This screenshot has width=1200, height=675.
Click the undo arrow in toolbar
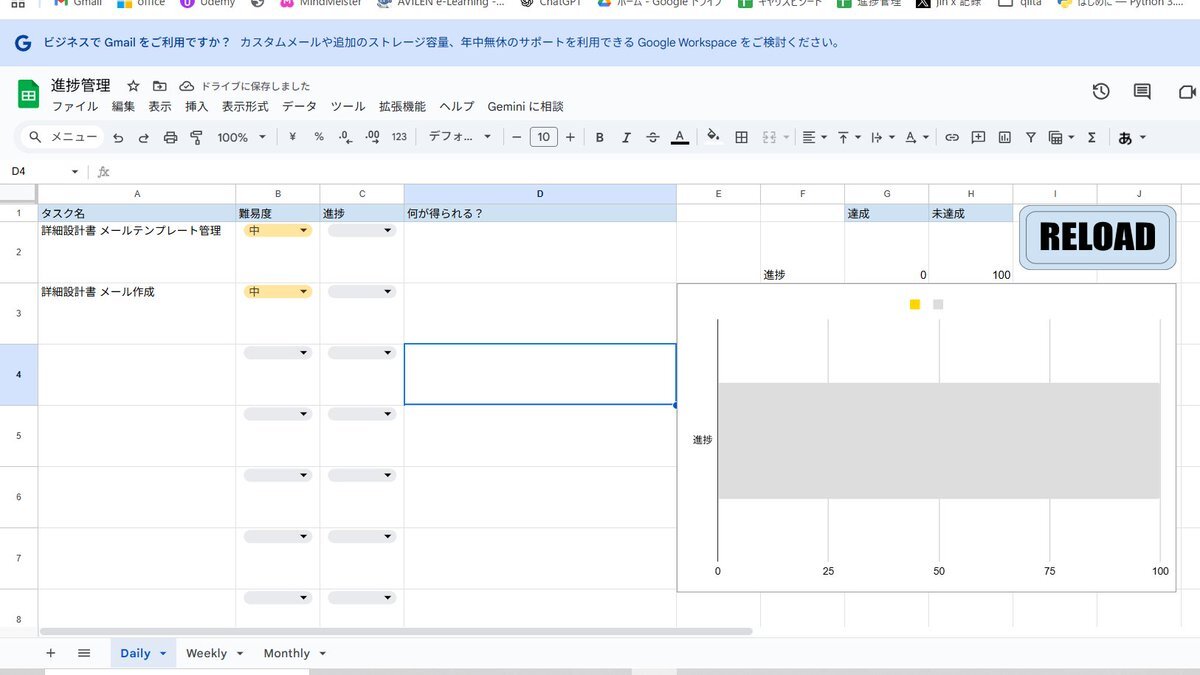(x=118, y=138)
